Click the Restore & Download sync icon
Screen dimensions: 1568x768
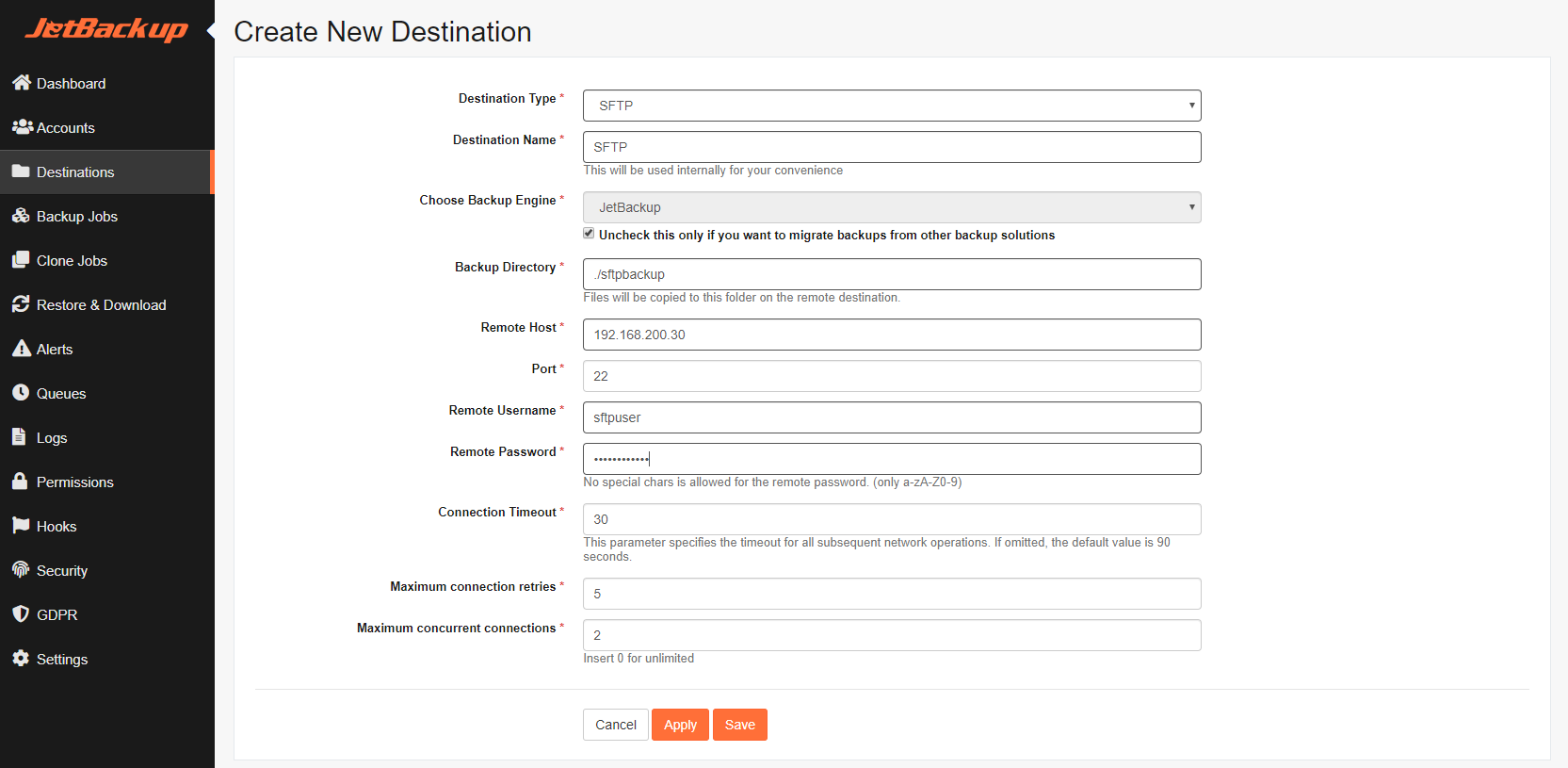21,304
